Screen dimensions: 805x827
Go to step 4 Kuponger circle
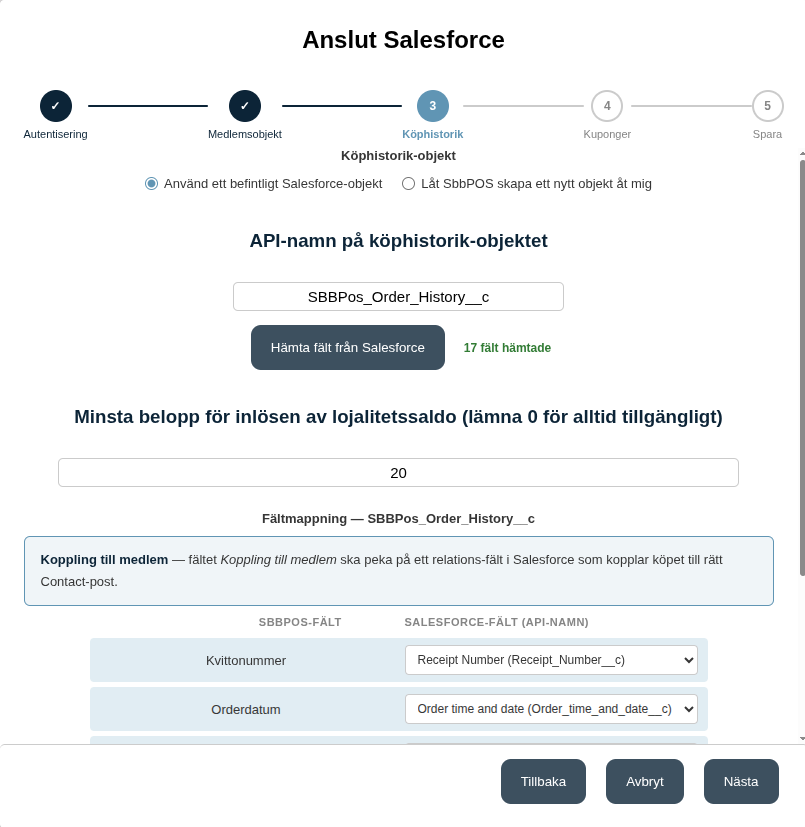[x=607, y=106]
